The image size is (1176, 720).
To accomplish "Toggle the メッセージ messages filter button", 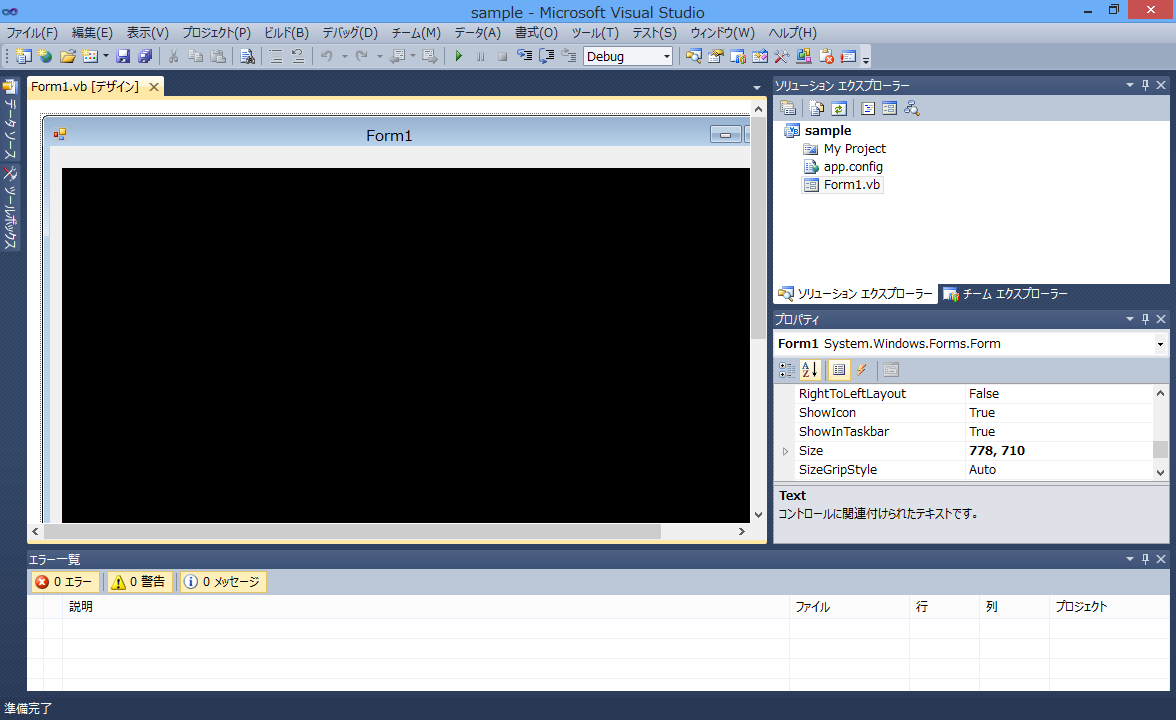I will 222,582.
